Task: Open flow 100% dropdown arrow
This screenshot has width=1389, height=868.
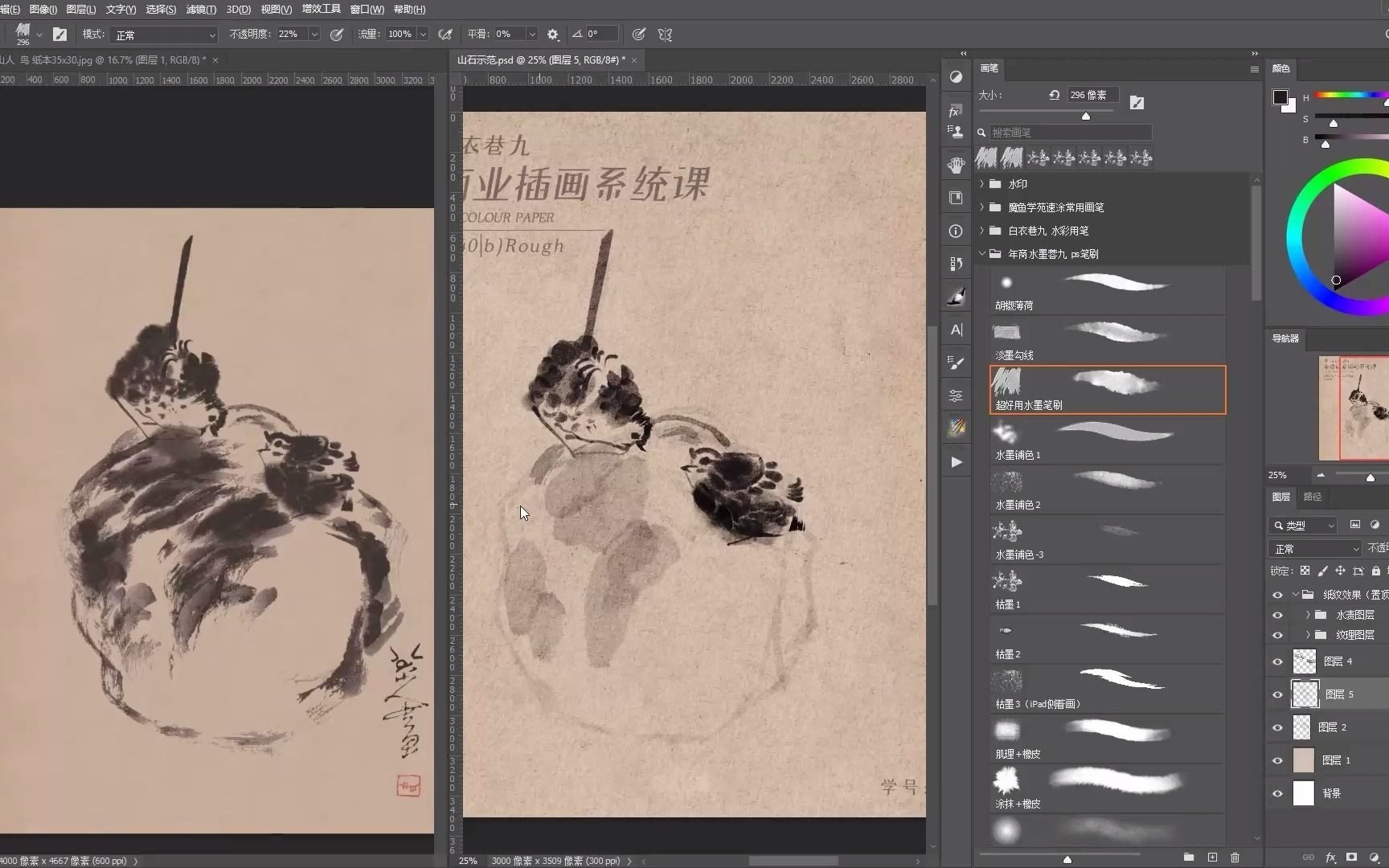Action: 423,35
